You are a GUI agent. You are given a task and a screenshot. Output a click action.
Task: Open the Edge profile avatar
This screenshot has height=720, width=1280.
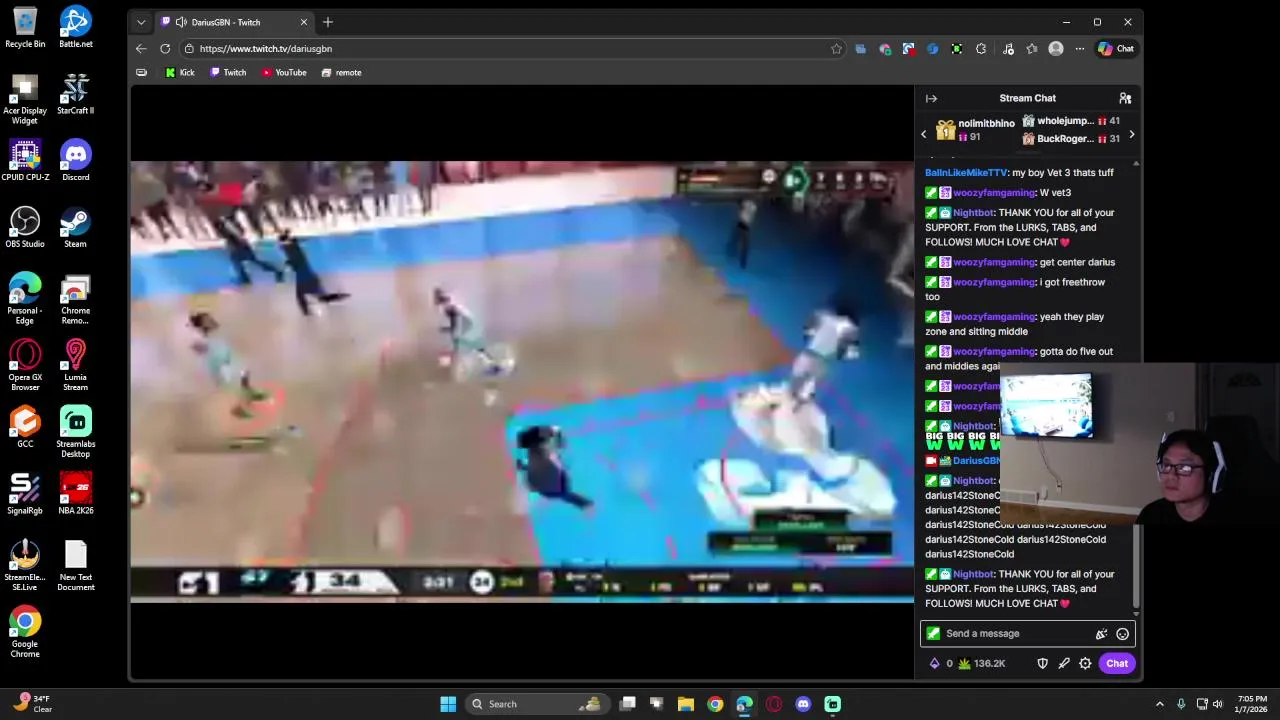1056,48
